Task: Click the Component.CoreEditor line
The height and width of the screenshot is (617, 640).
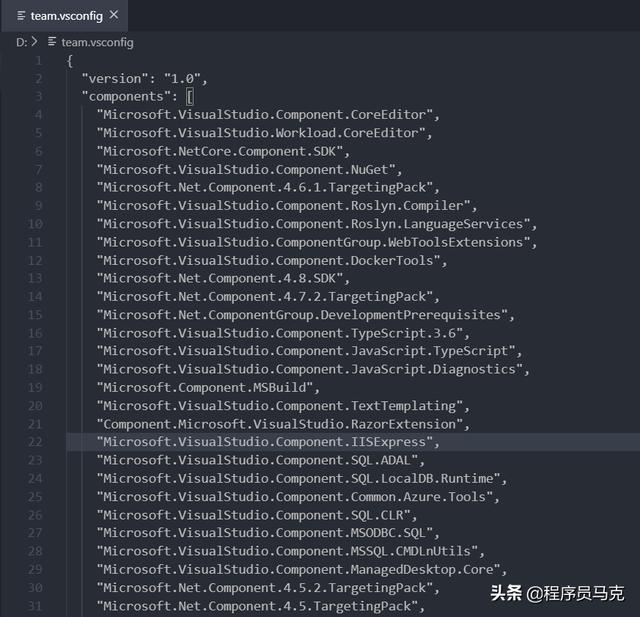Action: pyautogui.click(x=268, y=115)
